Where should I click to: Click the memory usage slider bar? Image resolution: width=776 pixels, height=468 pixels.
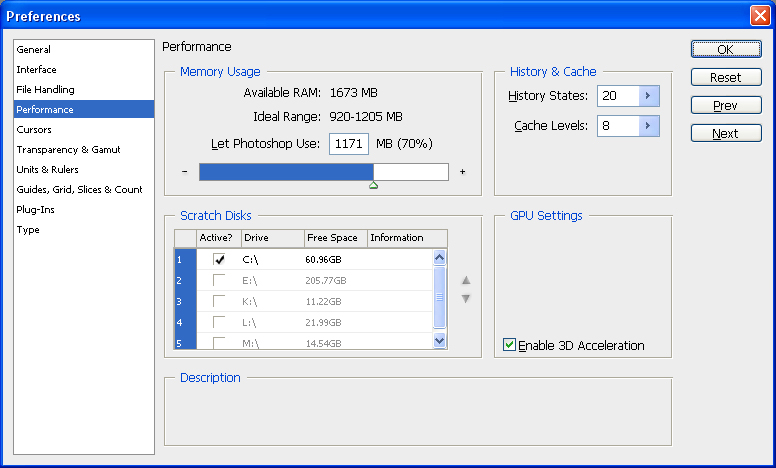pyautogui.click(x=324, y=172)
